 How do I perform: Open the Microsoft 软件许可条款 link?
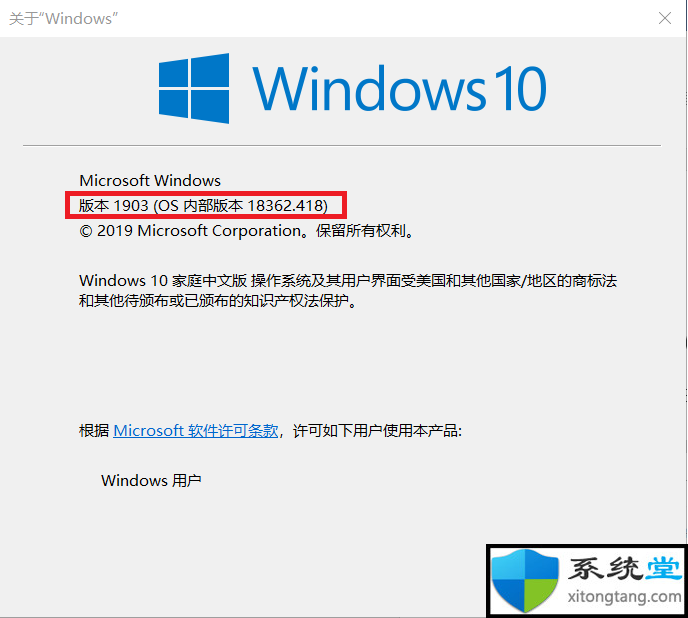pyautogui.click(x=196, y=431)
